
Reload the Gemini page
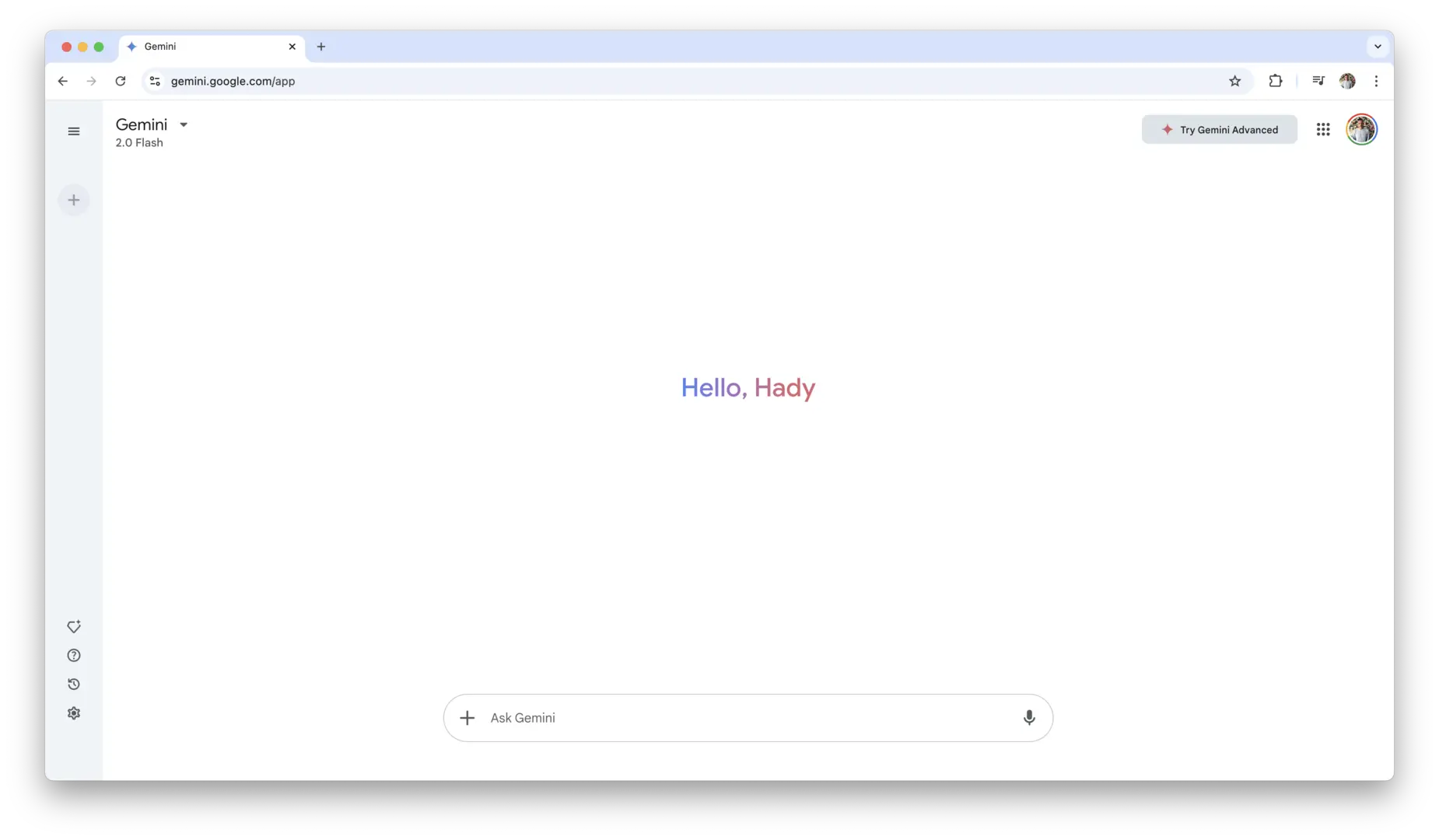[121, 81]
